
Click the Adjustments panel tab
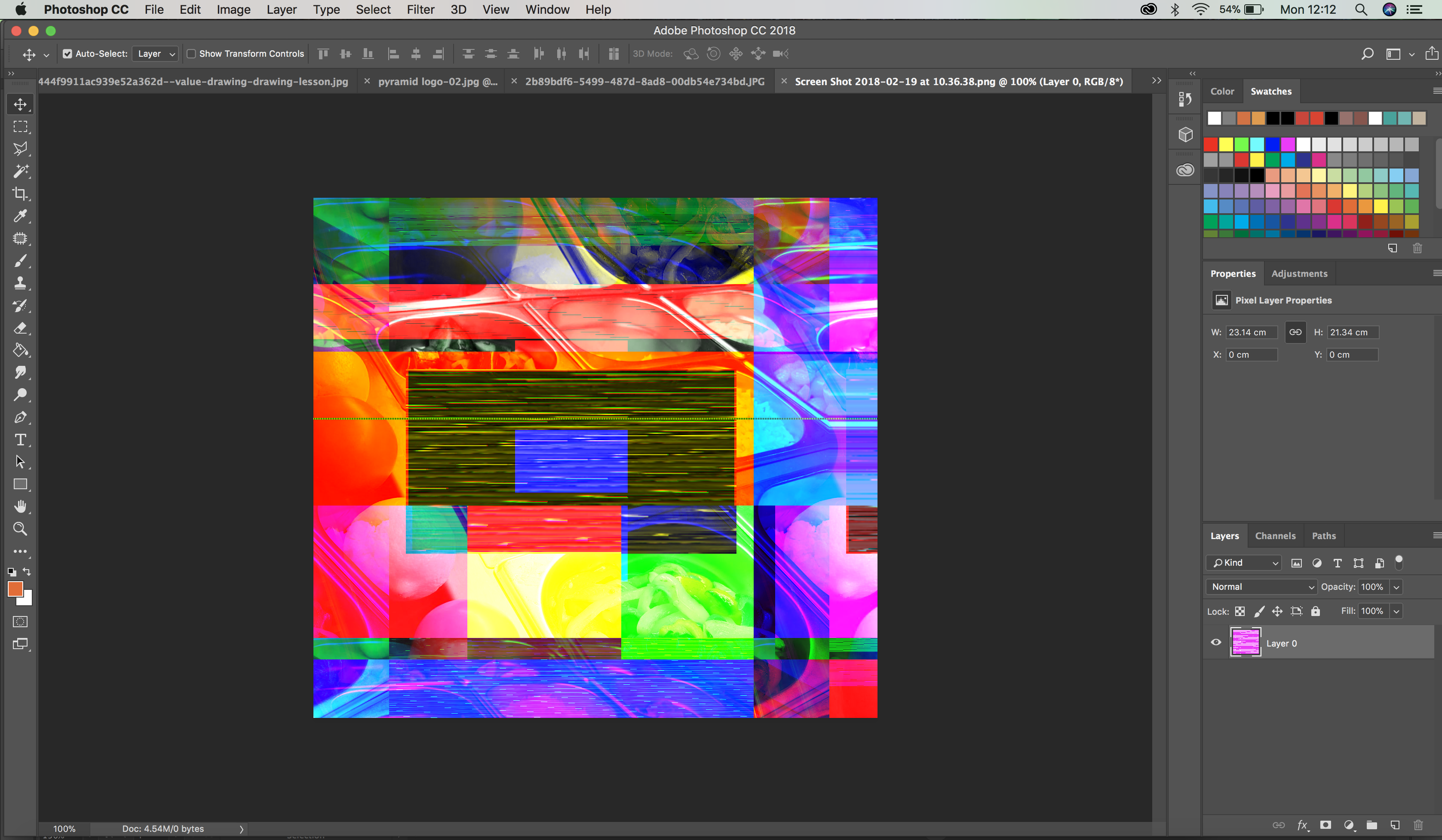click(x=1298, y=273)
